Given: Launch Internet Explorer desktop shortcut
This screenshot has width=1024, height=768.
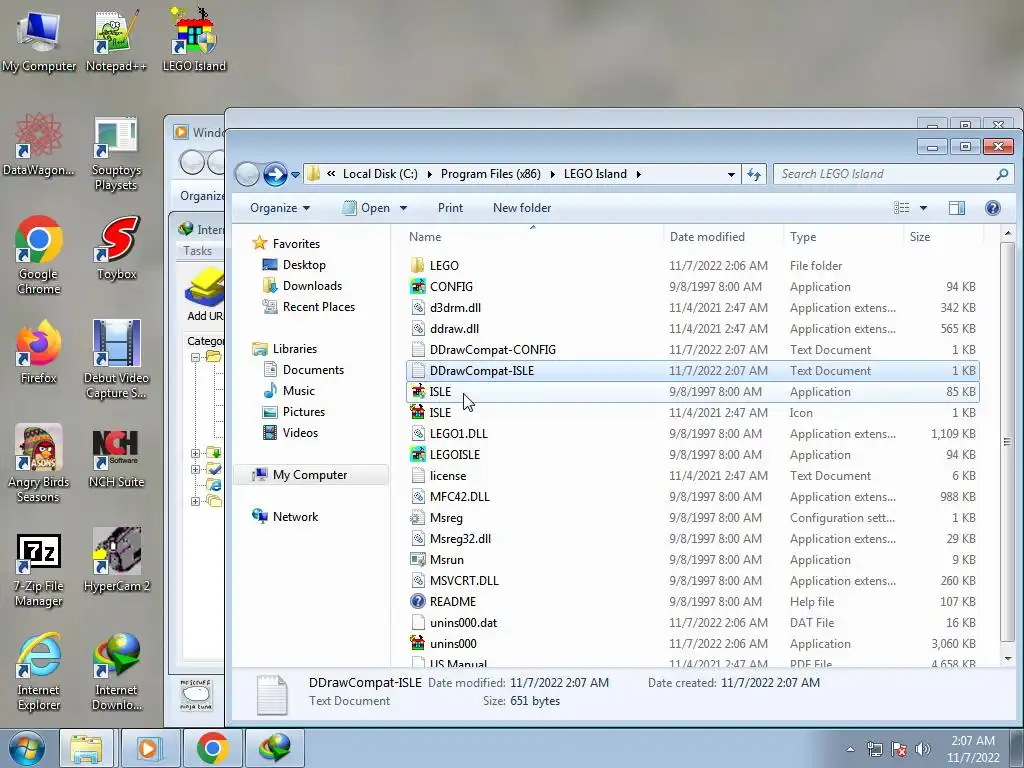Looking at the screenshot, I should 39,673.
